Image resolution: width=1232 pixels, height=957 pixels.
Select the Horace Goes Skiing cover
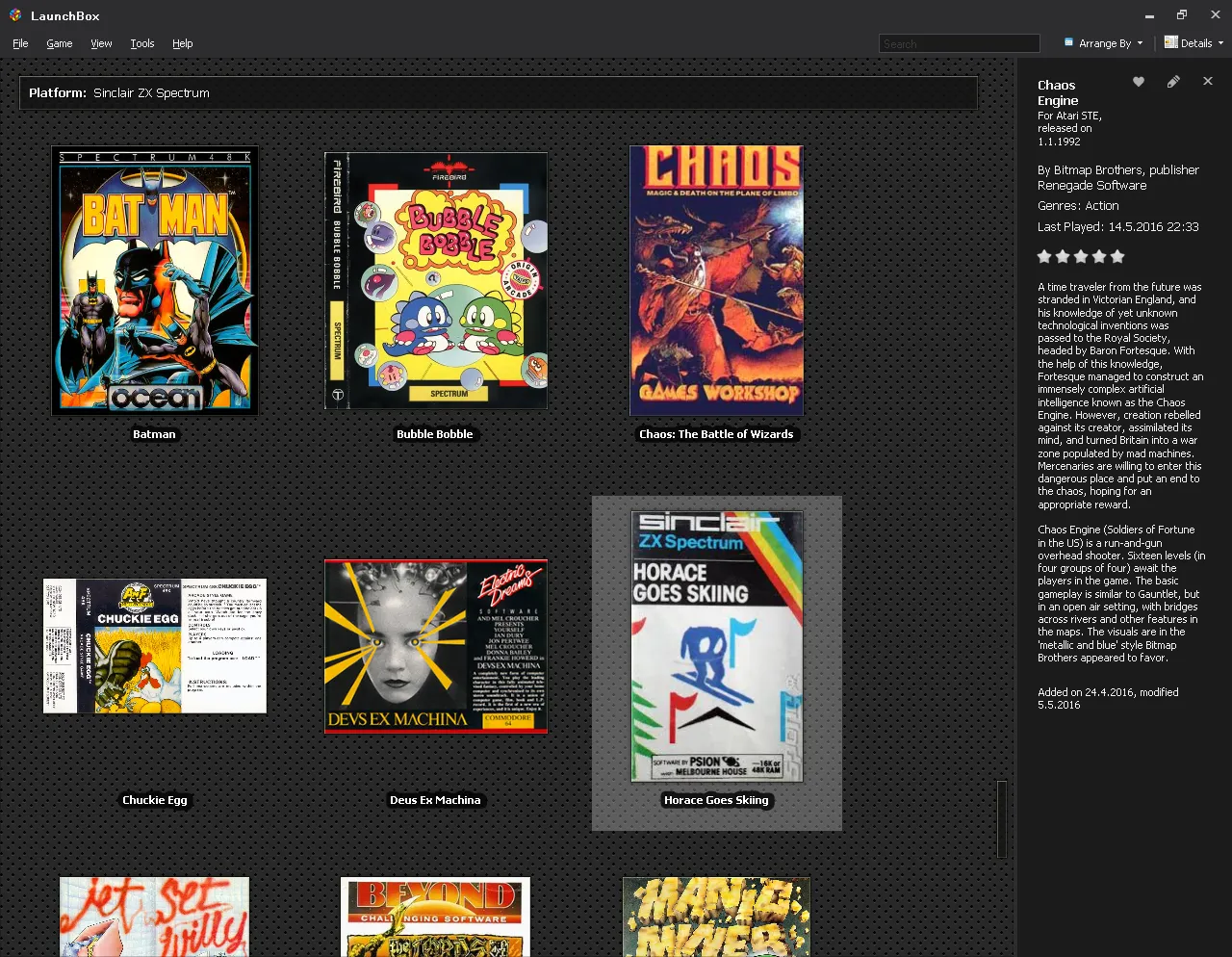coord(717,646)
